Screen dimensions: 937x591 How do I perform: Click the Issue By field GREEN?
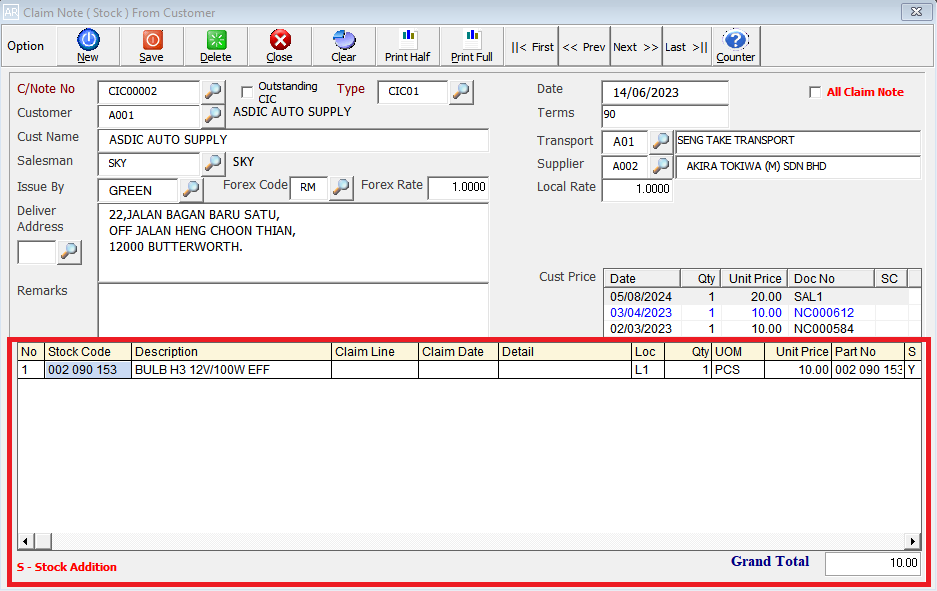[x=138, y=190]
